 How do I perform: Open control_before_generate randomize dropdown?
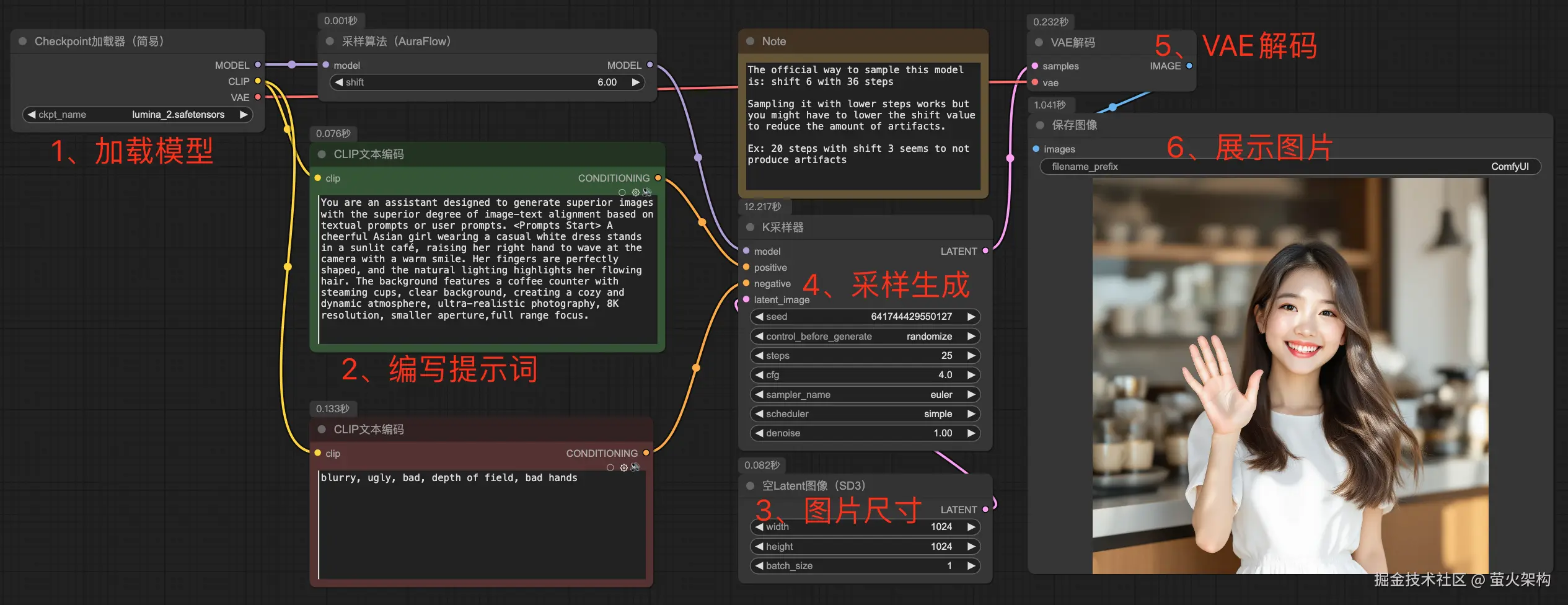coord(865,337)
